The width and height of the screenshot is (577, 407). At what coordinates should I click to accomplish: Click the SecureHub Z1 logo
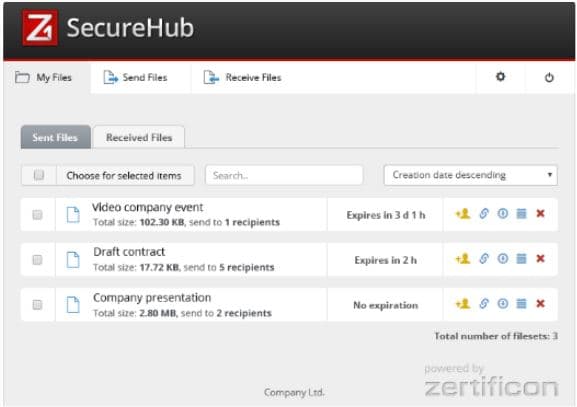tap(40, 28)
